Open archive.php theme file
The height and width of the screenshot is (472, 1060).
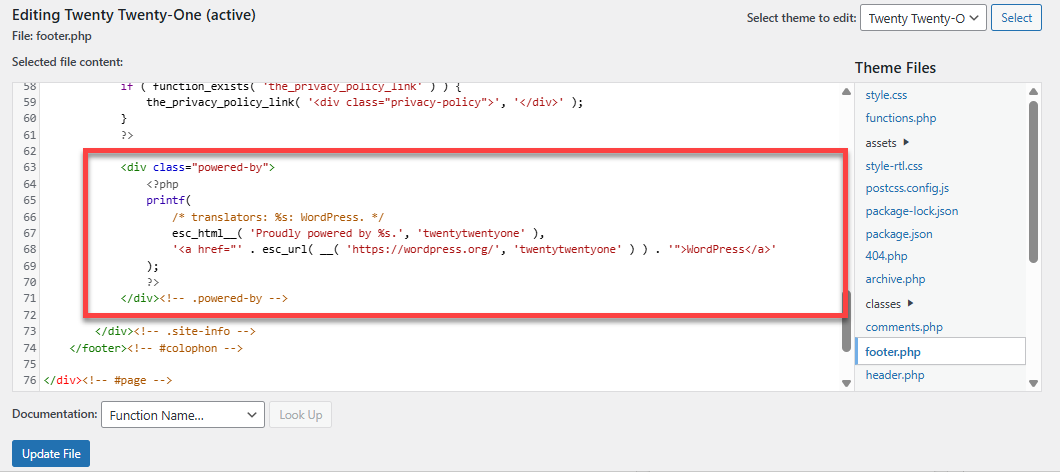[895, 280]
